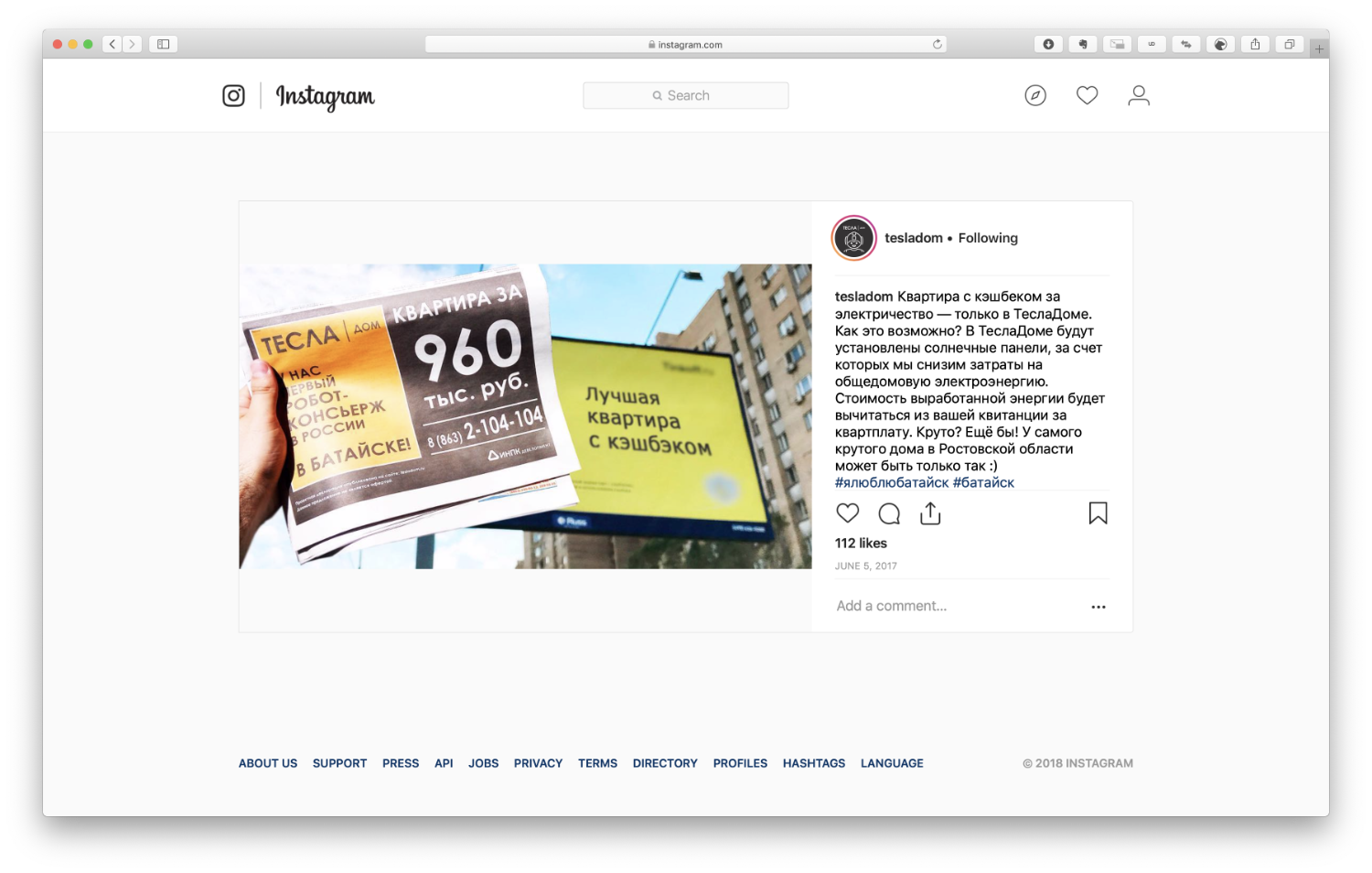Save the post with bookmark icon
This screenshot has height=873, width=1372.
coord(1099,513)
